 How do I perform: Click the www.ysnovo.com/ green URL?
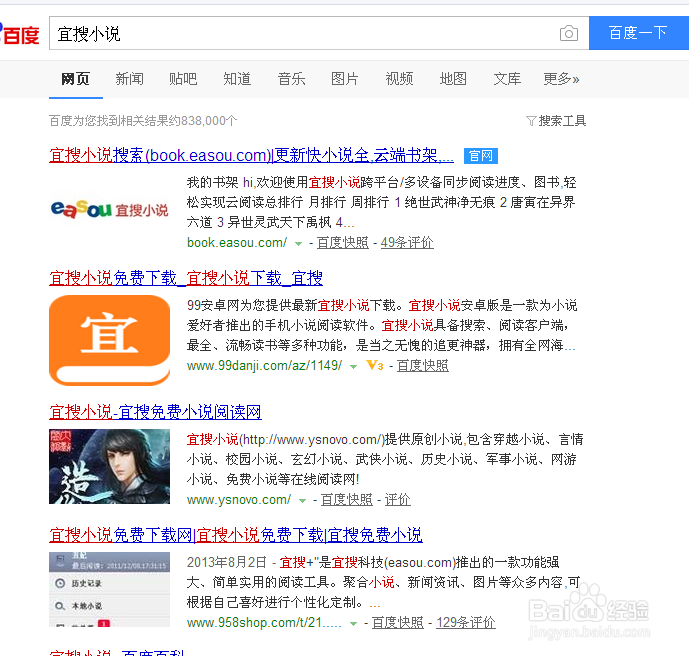[x=239, y=500]
